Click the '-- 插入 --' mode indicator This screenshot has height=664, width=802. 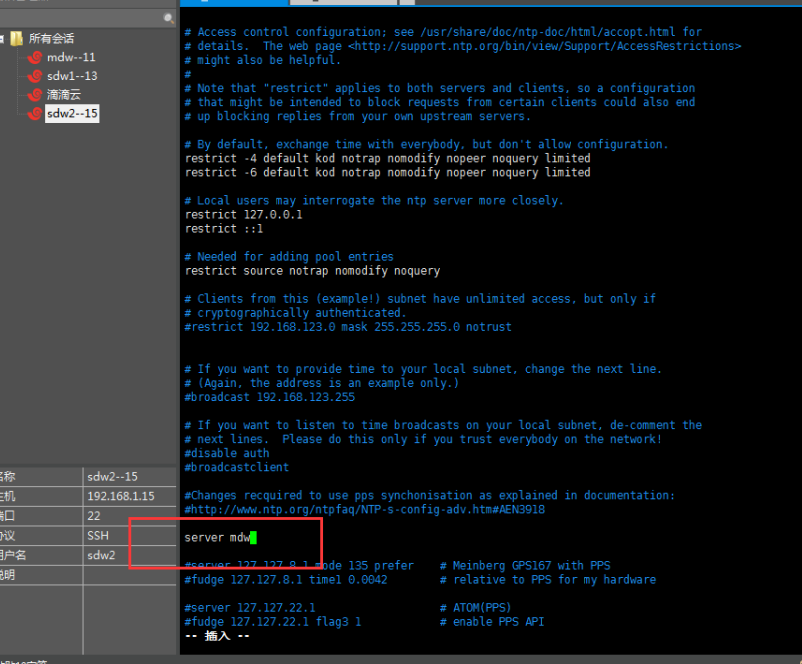click(217, 636)
